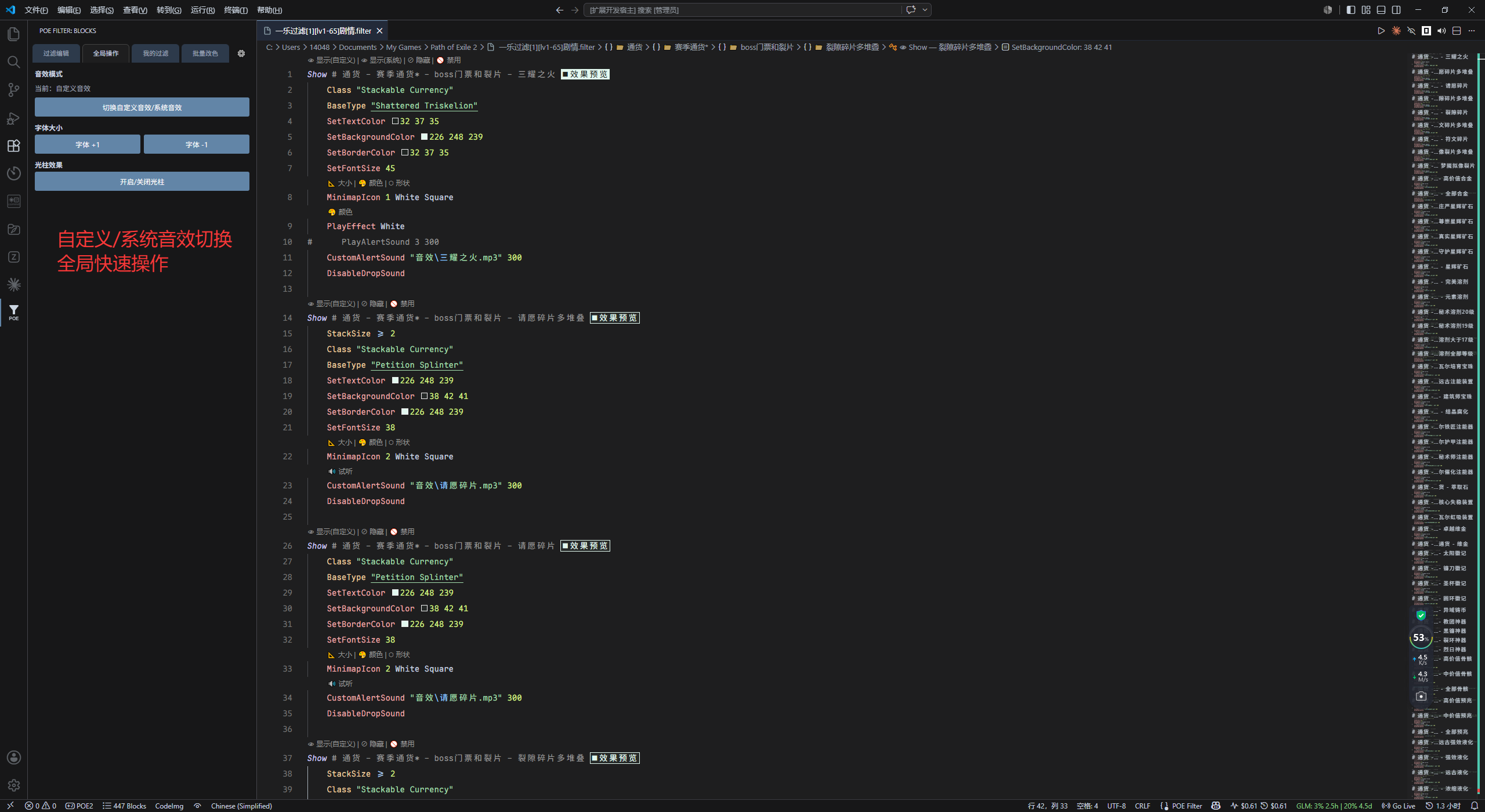Open the dropdown arrow beside command center
The height and width of the screenshot is (812, 1485).
click(925, 10)
